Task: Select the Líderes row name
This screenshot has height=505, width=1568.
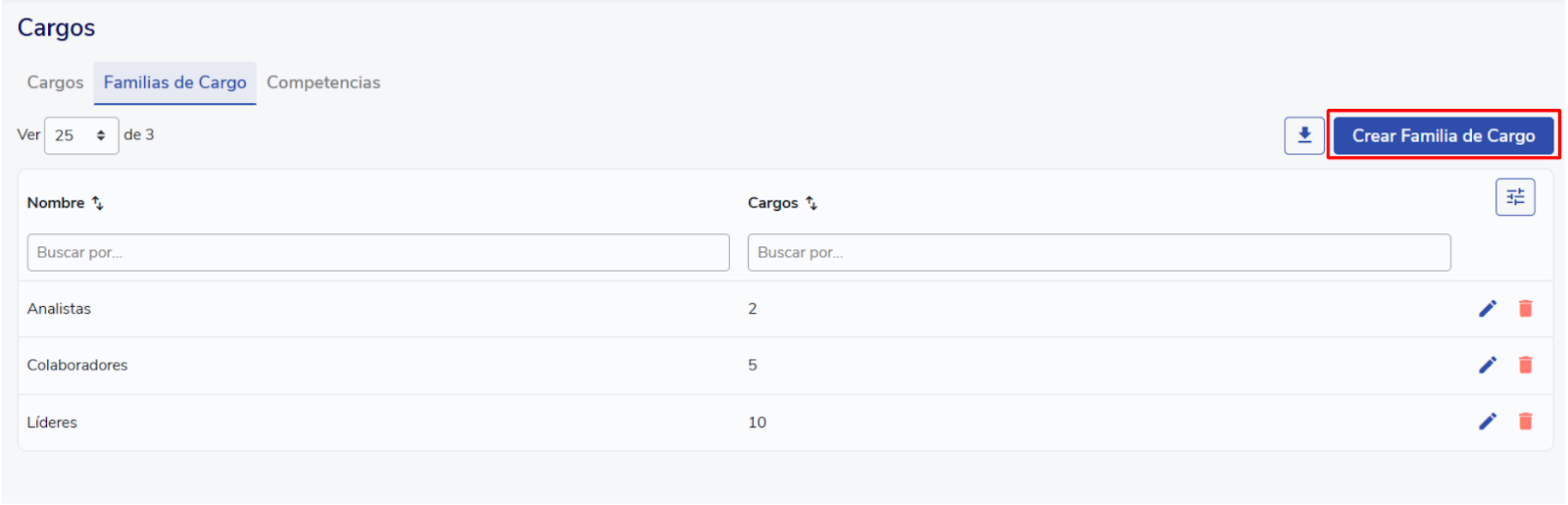Action: pyautogui.click(x=52, y=423)
